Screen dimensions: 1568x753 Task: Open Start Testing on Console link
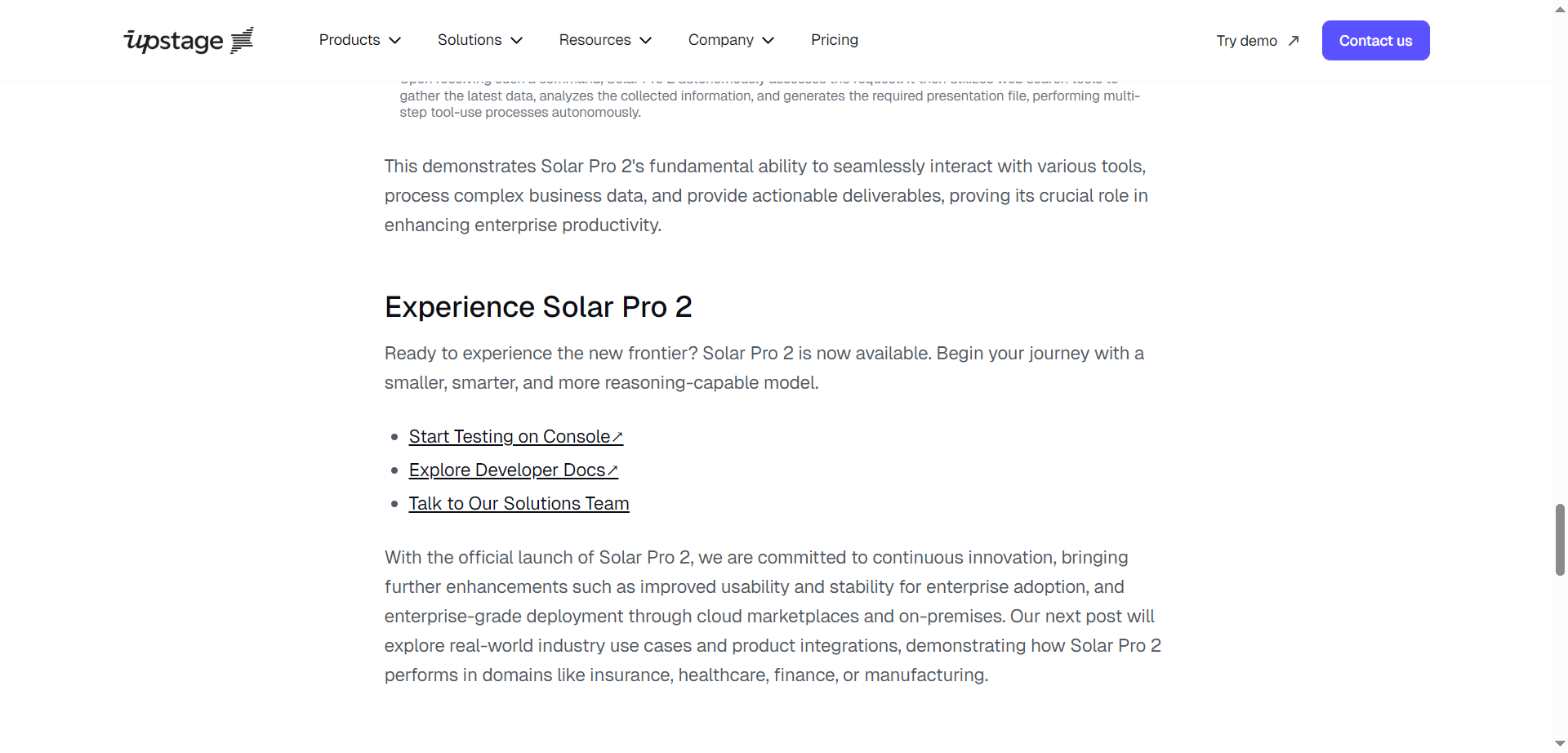coord(509,437)
